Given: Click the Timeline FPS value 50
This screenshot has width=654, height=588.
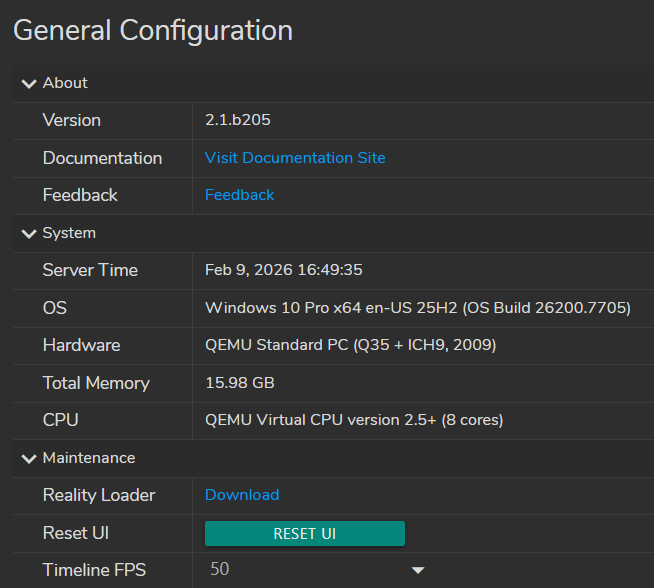Looking at the screenshot, I should [220, 569].
